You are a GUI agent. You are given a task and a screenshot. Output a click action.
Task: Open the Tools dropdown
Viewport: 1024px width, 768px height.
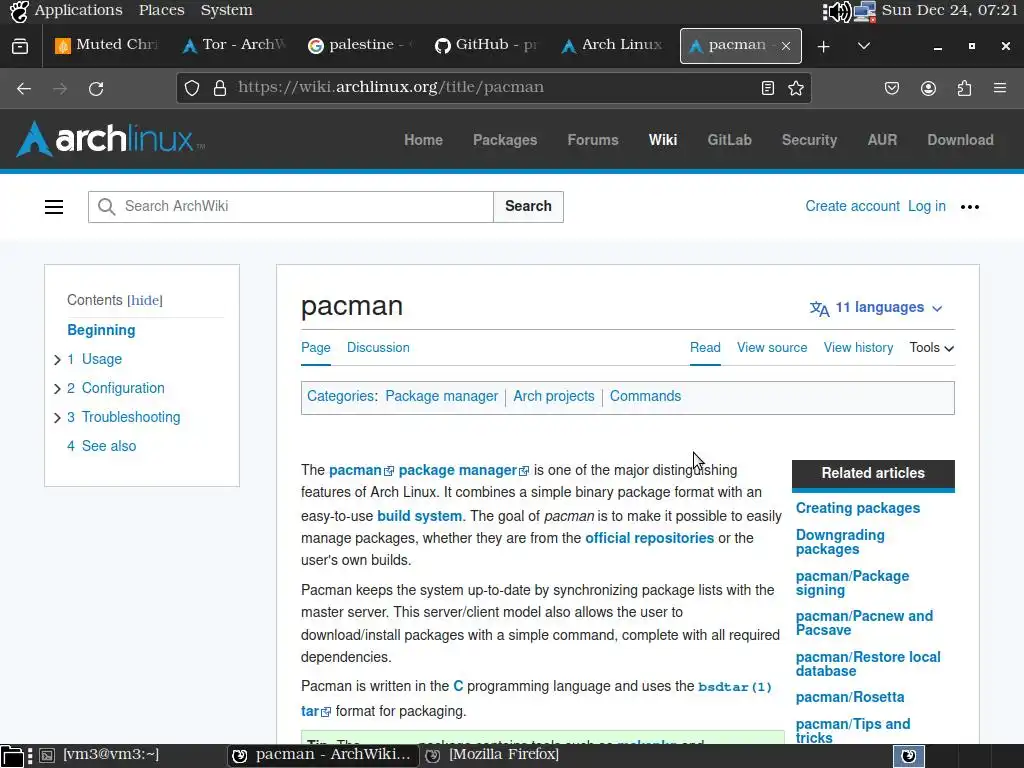(932, 347)
